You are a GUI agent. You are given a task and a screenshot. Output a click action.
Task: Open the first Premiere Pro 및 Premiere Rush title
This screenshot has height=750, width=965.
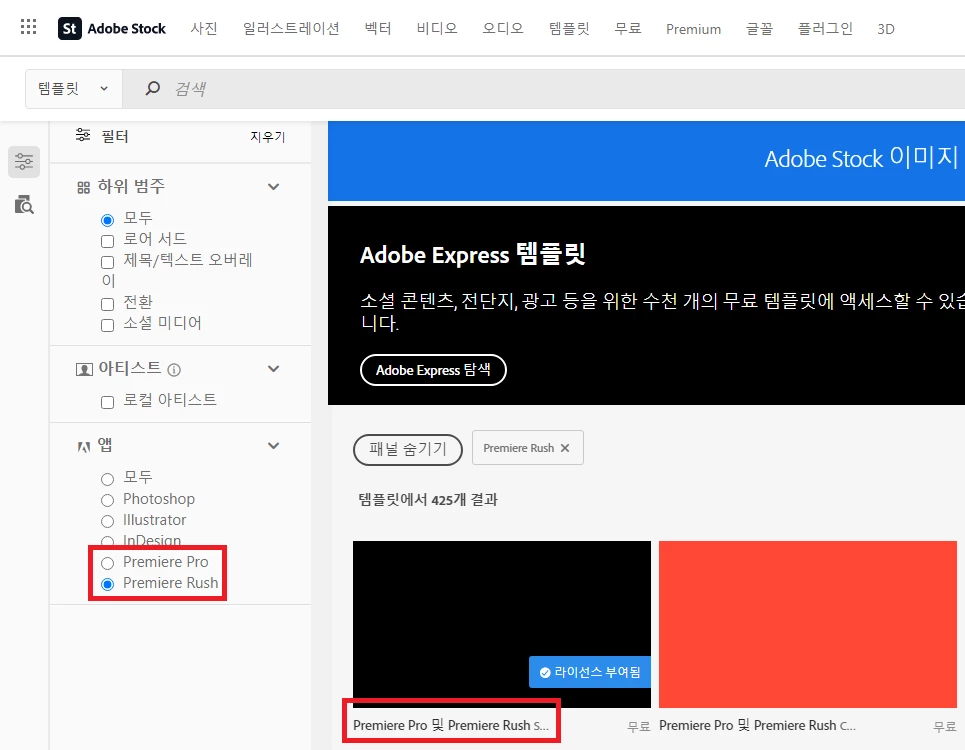[x=450, y=725]
